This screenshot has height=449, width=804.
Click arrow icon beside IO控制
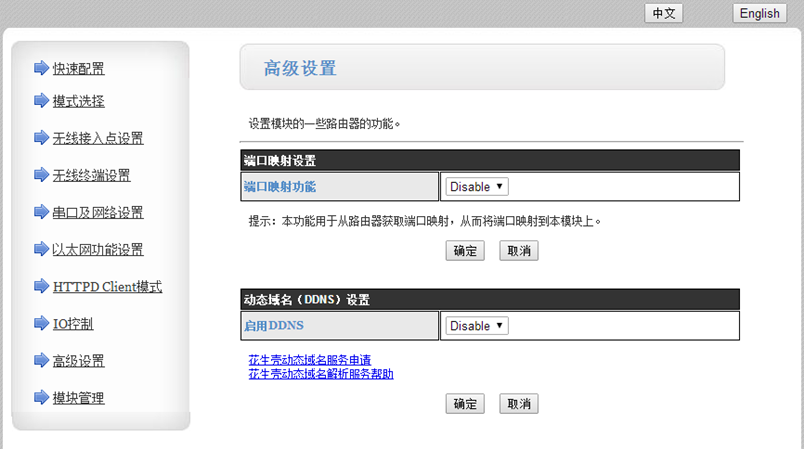(x=41, y=323)
